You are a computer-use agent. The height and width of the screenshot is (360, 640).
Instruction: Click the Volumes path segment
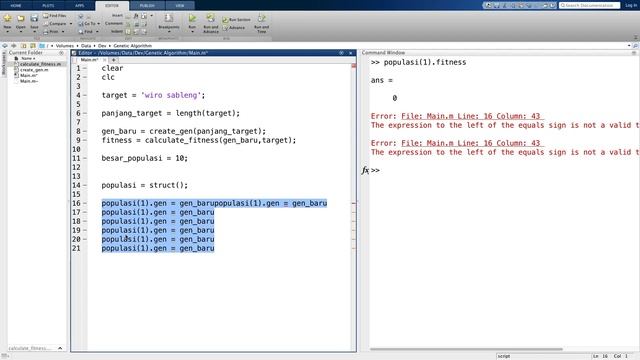tap(64, 46)
